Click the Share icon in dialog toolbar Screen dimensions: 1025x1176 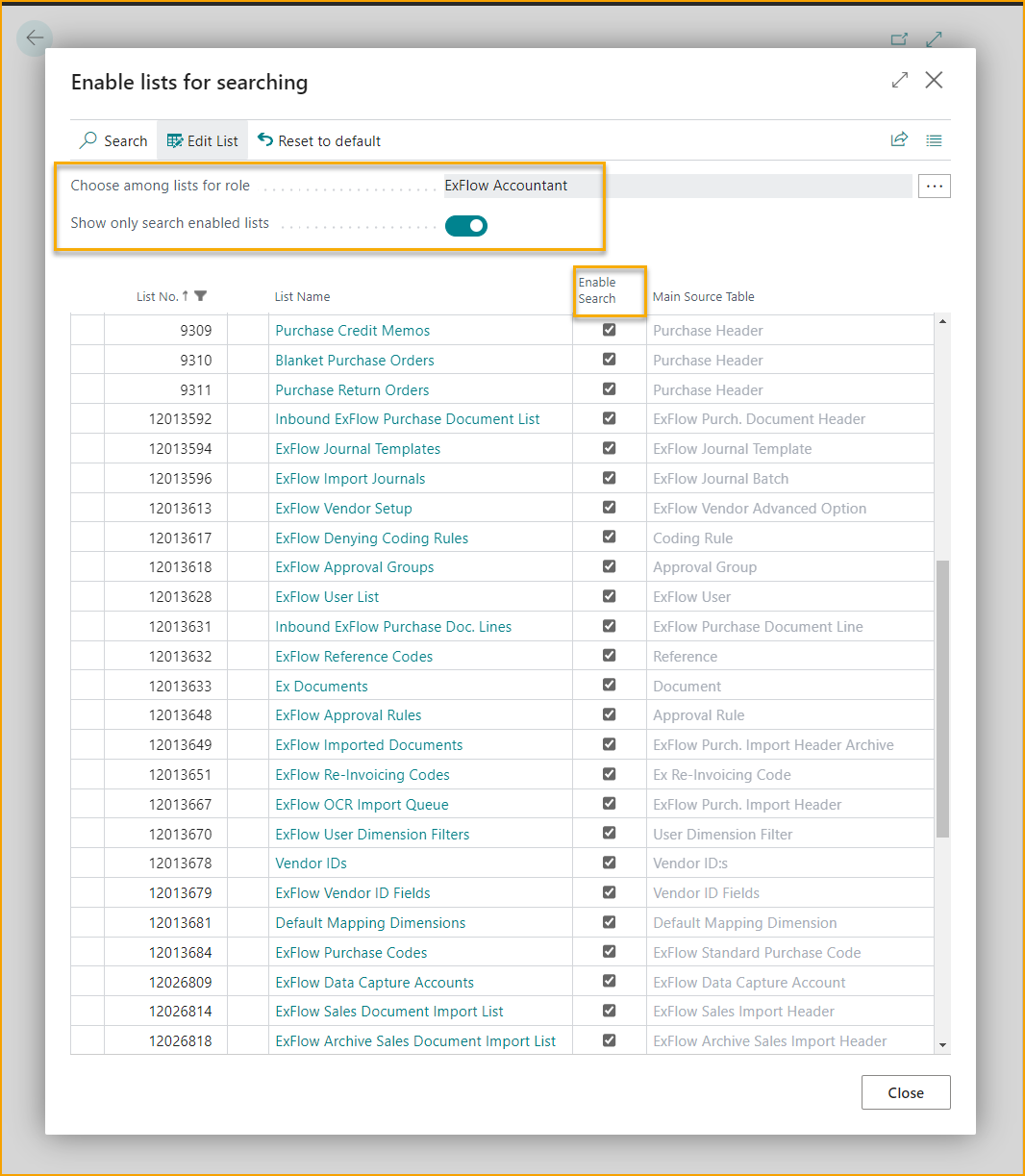(x=899, y=140)
